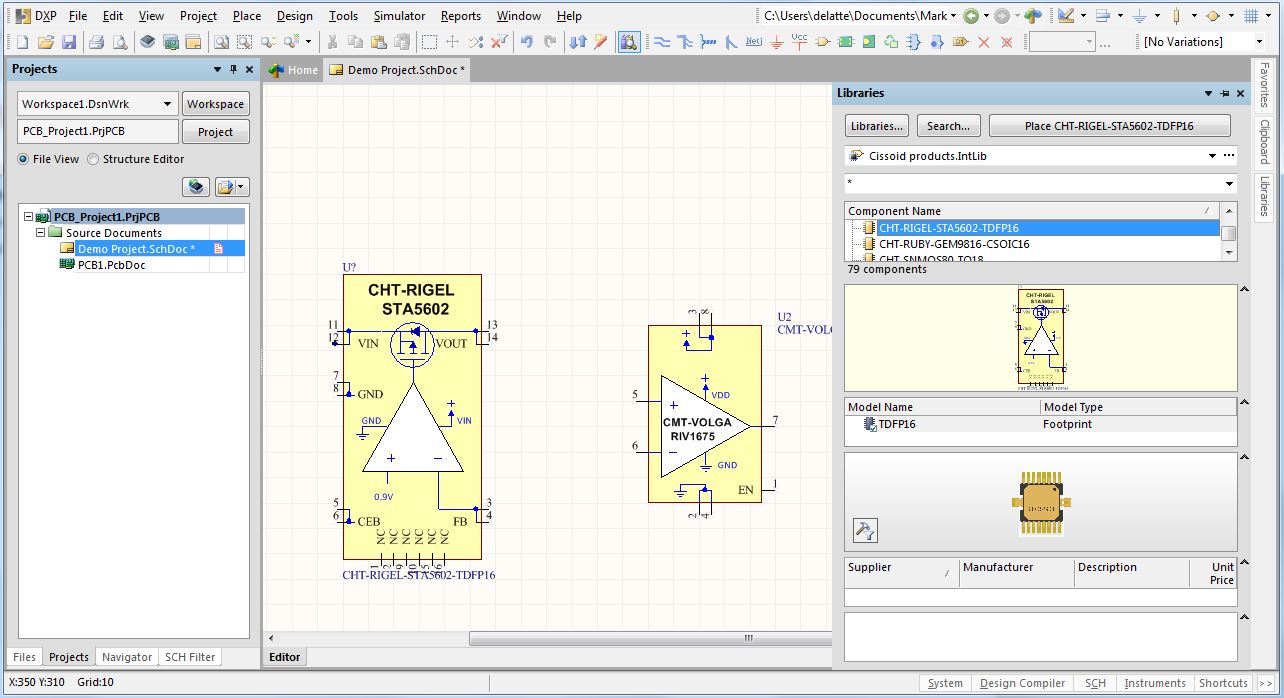Image resolution: width=1284 pixels, height=698 pixels.
Task: Click the Paste clipboard icon
Action: pos(379,42)
